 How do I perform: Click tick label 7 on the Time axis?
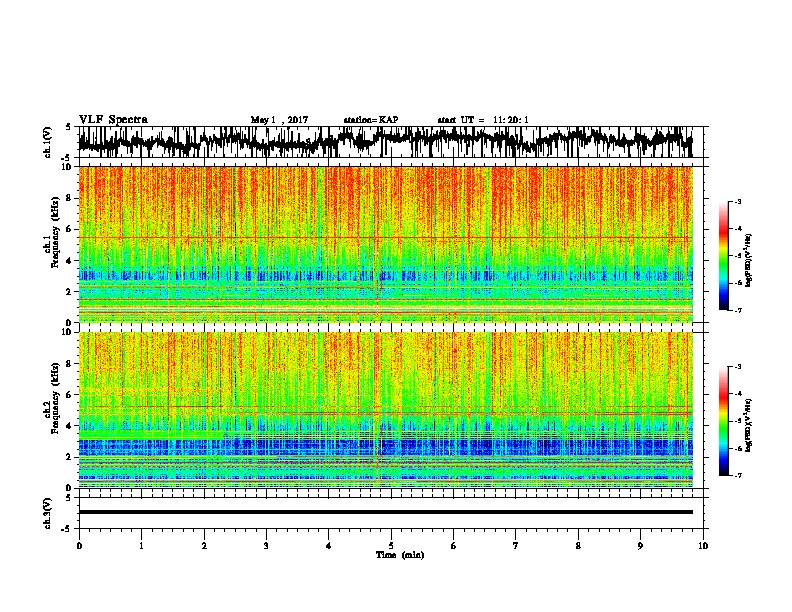(x=516, y=546)
